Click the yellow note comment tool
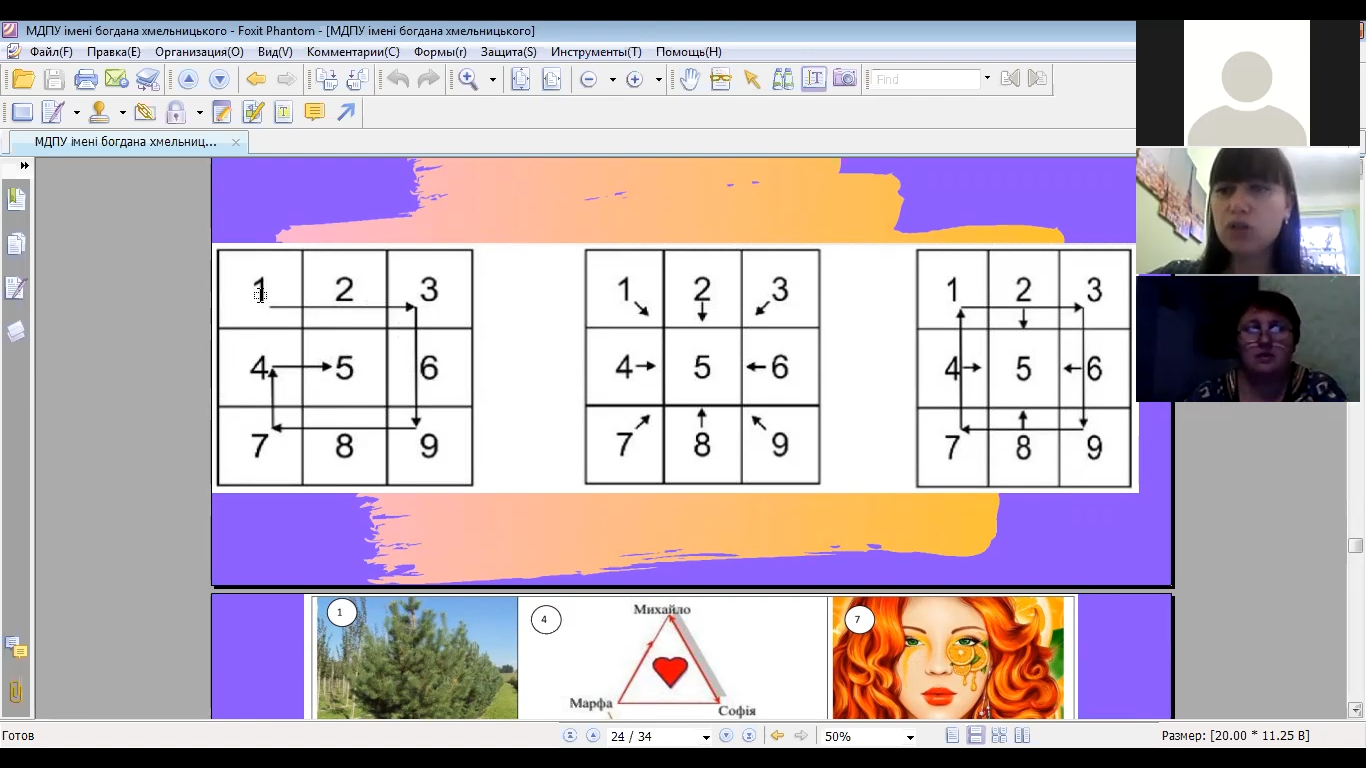This screenshot has width=1366, height=768. 314,113
